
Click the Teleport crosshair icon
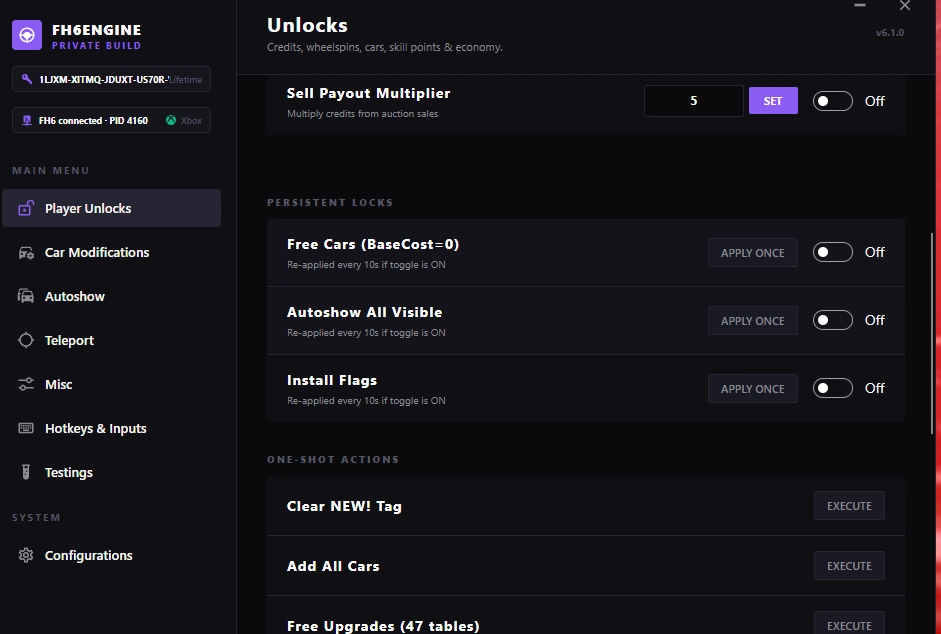coord(26,340)
